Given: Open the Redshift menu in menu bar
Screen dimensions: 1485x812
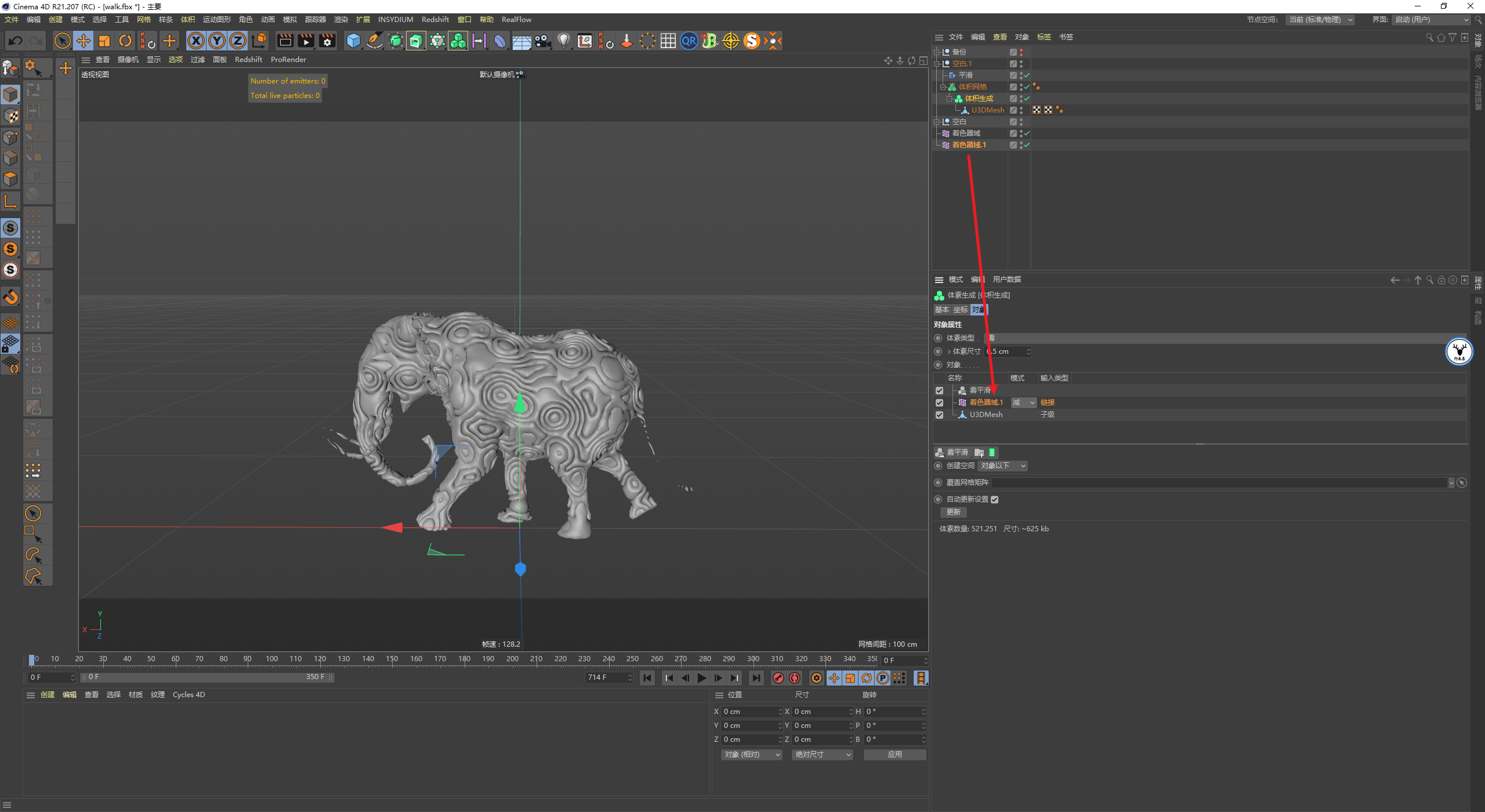Looking at the screenshot, I should (435, 19).
